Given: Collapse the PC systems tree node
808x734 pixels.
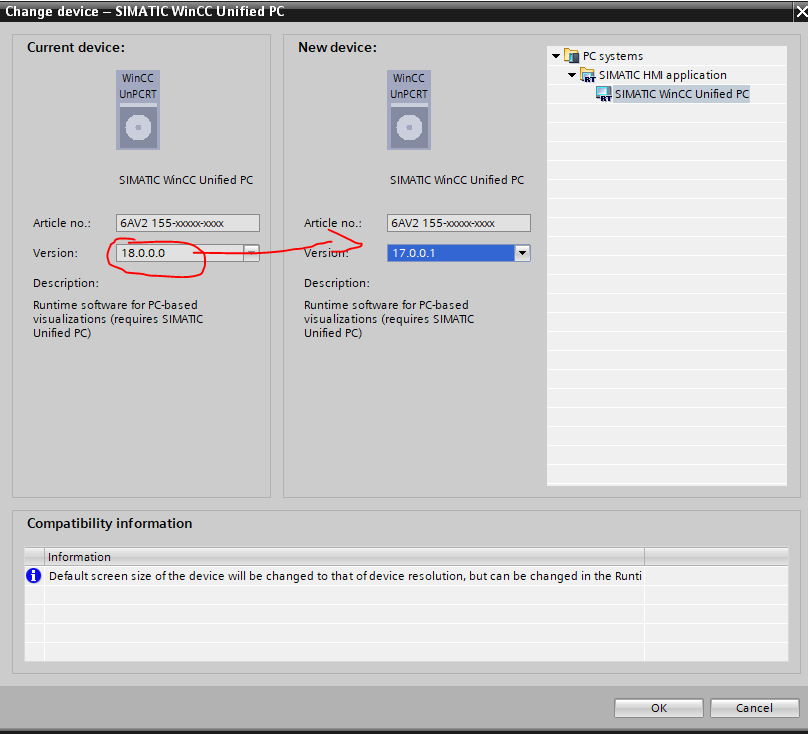Looking at the screenshot, I should 556,56.
